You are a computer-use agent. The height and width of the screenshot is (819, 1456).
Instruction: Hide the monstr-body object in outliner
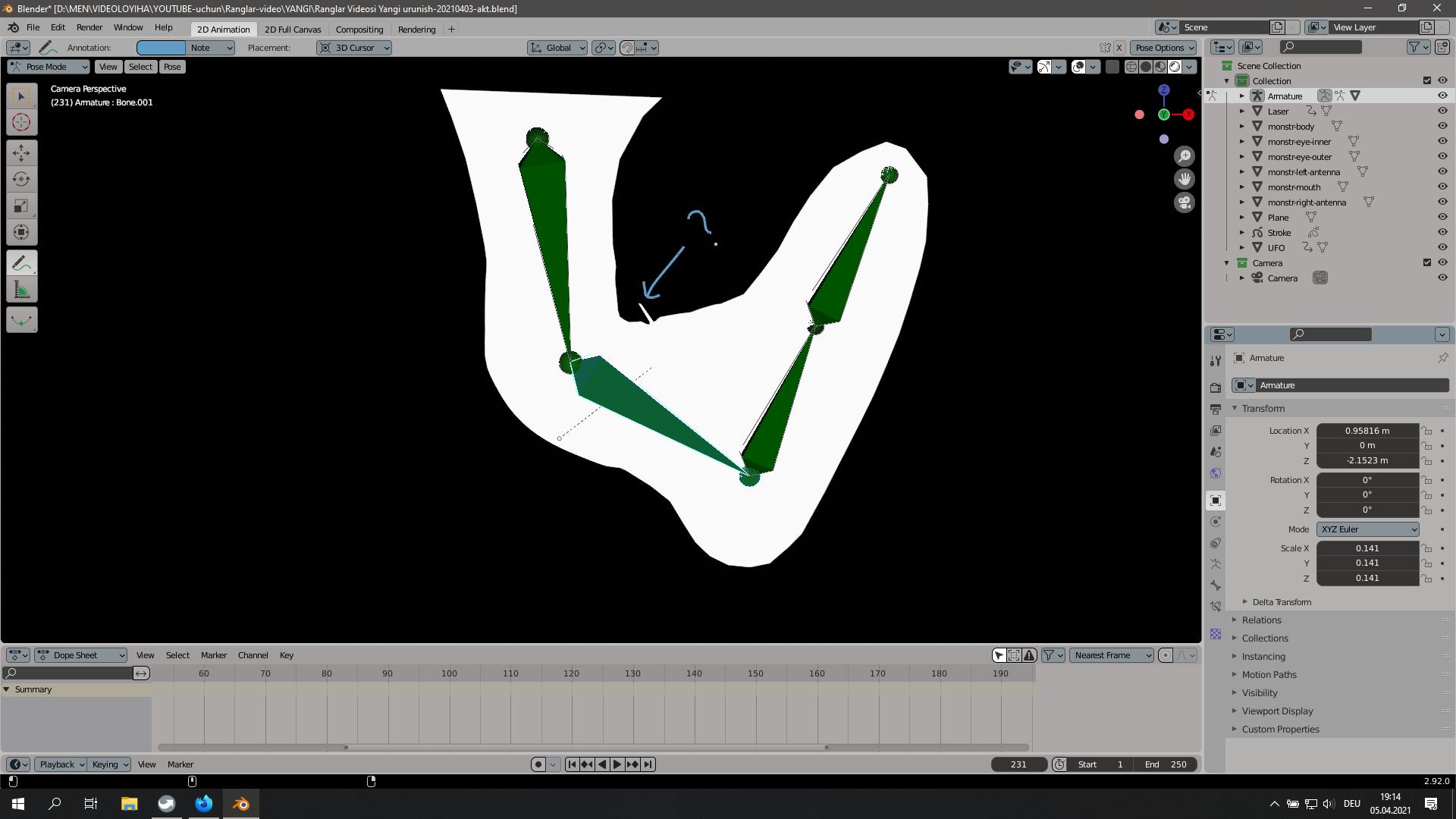tap(1442, 126)
